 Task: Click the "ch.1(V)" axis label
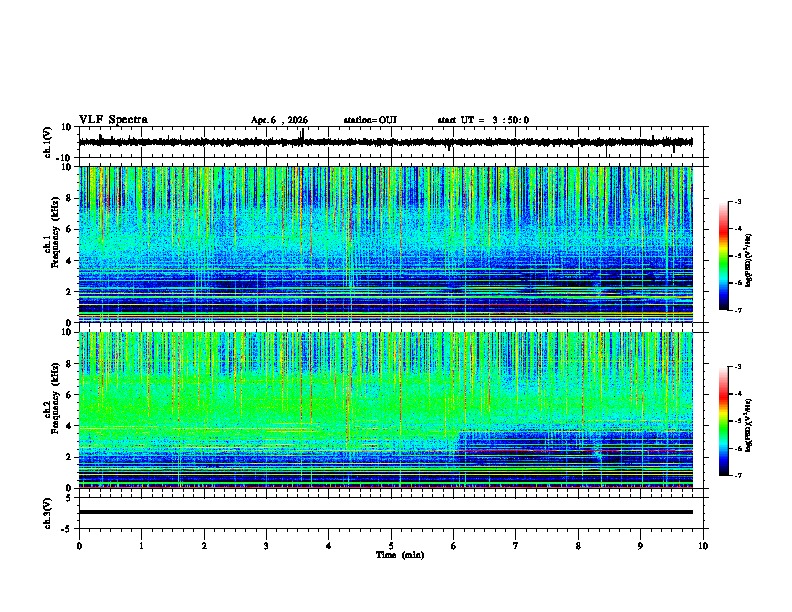point(48,142)
